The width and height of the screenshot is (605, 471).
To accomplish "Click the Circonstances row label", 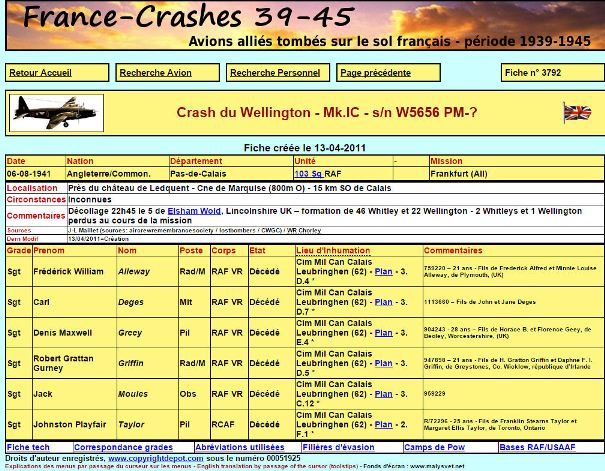I will click(x=36, y=200).
